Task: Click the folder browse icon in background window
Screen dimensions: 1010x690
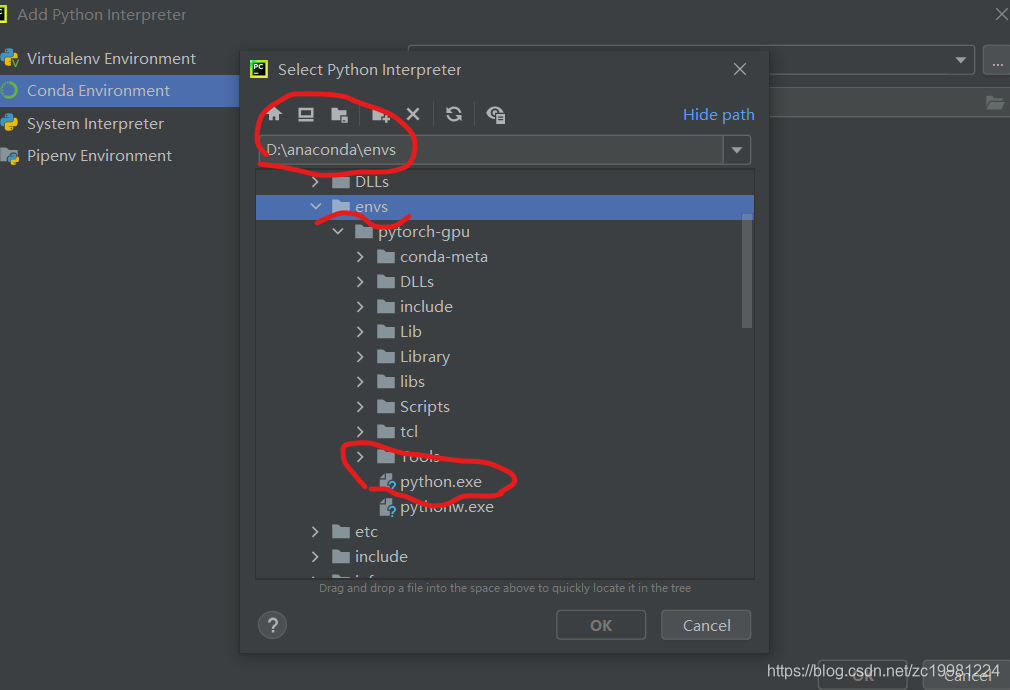Action: (995, 102)
